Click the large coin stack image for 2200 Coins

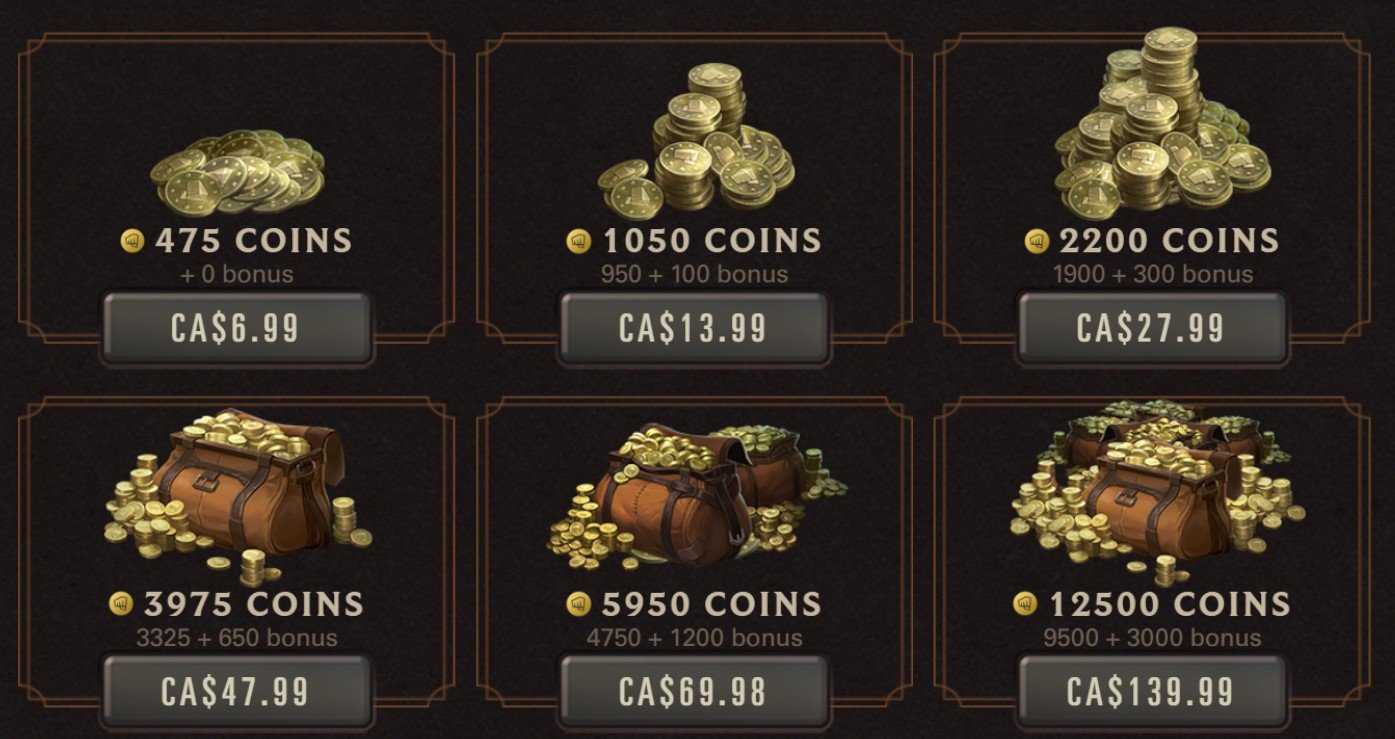point(1163,122)
